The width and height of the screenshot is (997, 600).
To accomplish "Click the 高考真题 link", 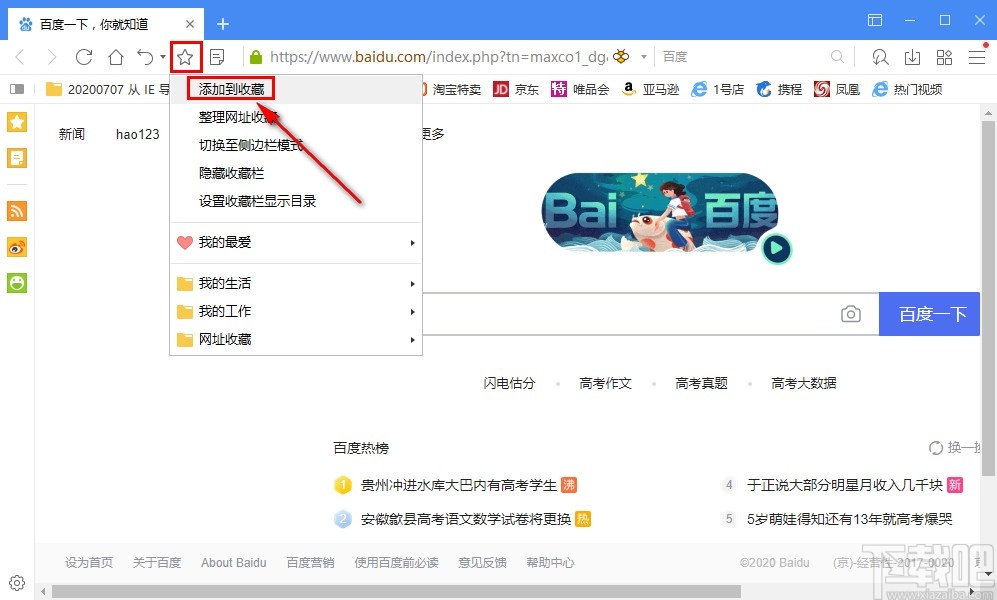I will (x=701, y=383).
